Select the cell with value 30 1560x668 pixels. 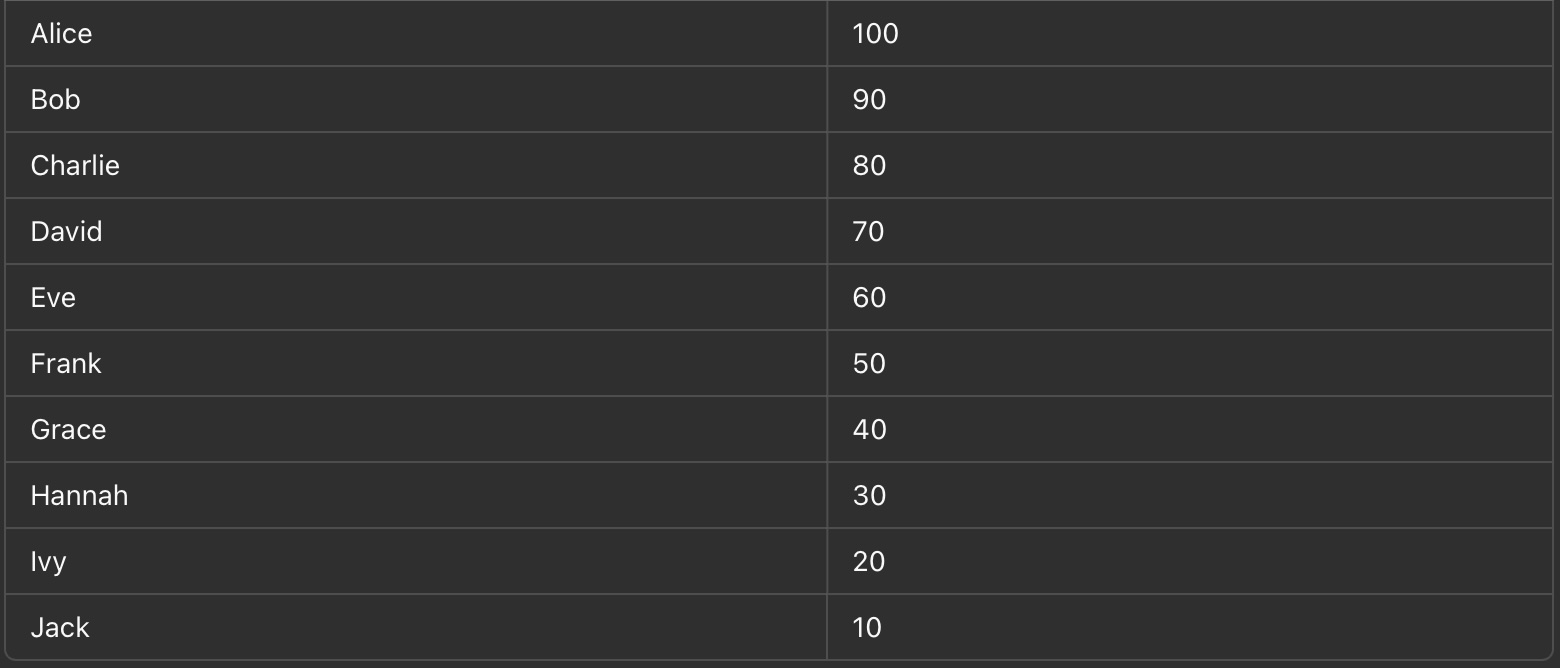(870, 496)
